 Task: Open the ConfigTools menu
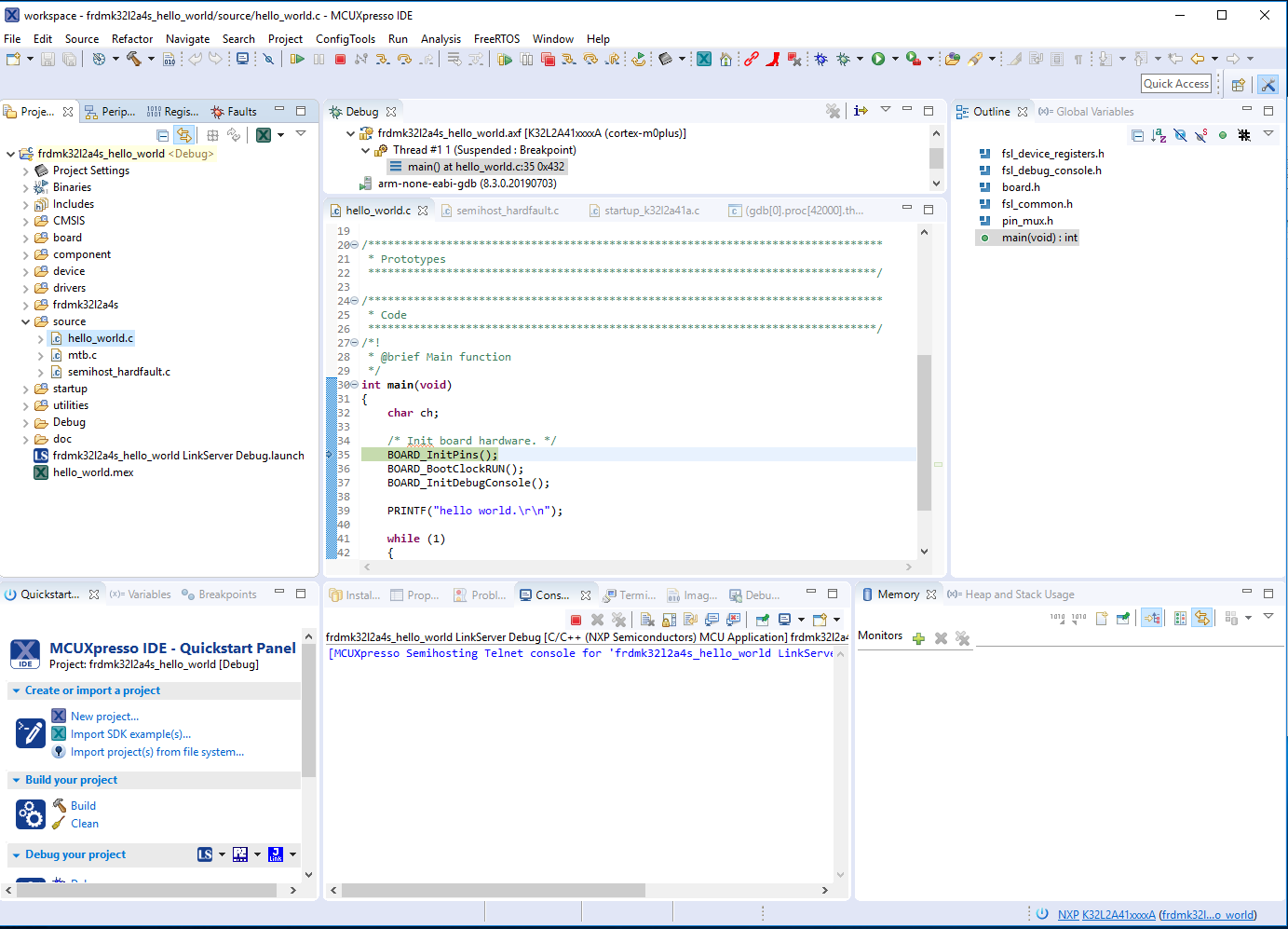346,39
